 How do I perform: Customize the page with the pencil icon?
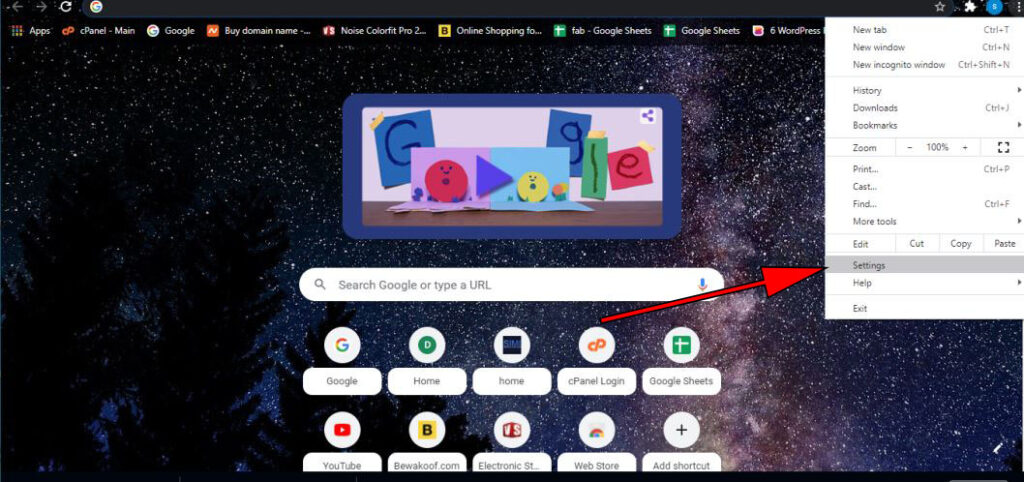click(997, 448)
